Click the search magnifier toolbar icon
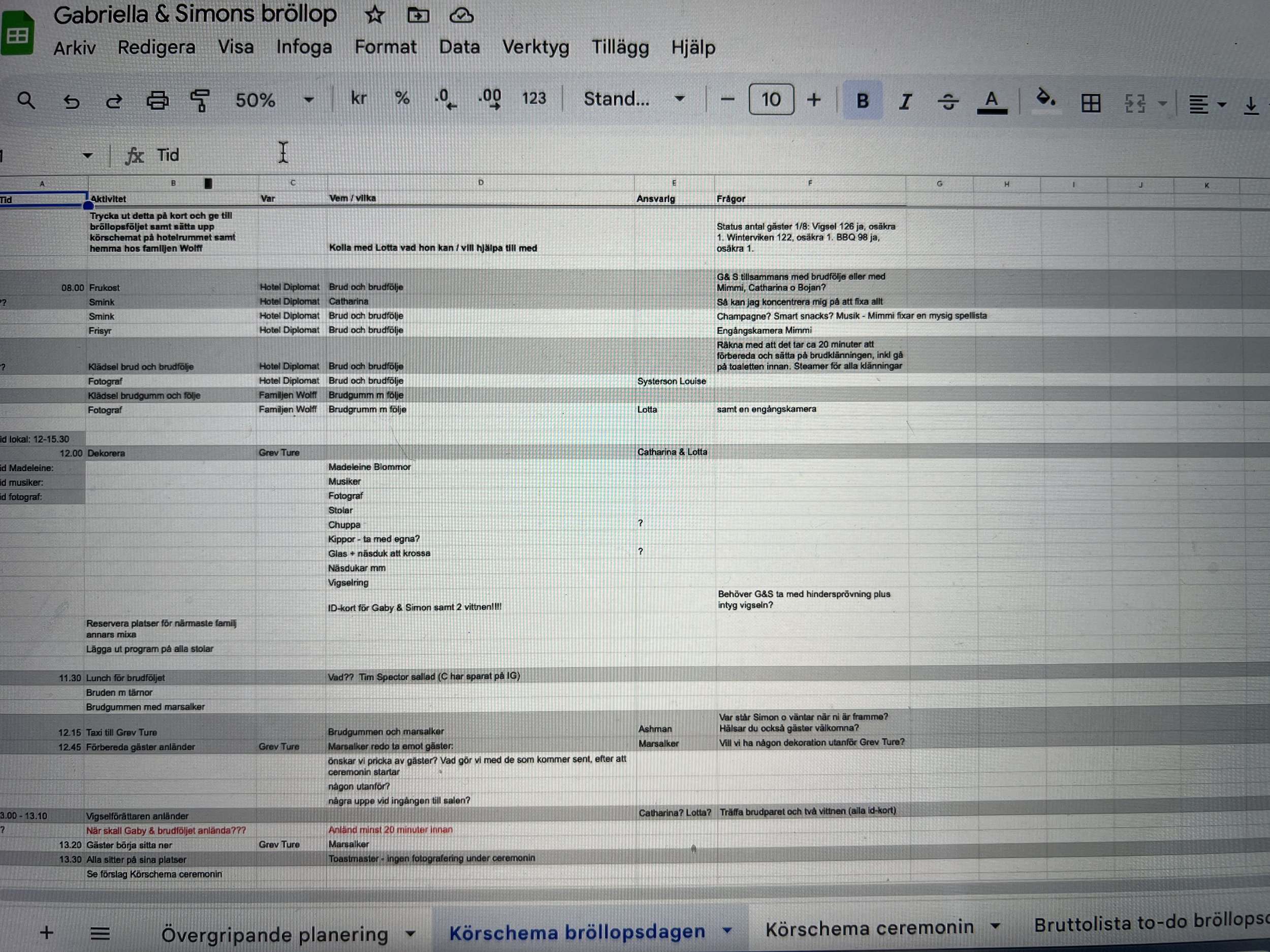Screen dimensions: 1270x952 coord(26,101)
